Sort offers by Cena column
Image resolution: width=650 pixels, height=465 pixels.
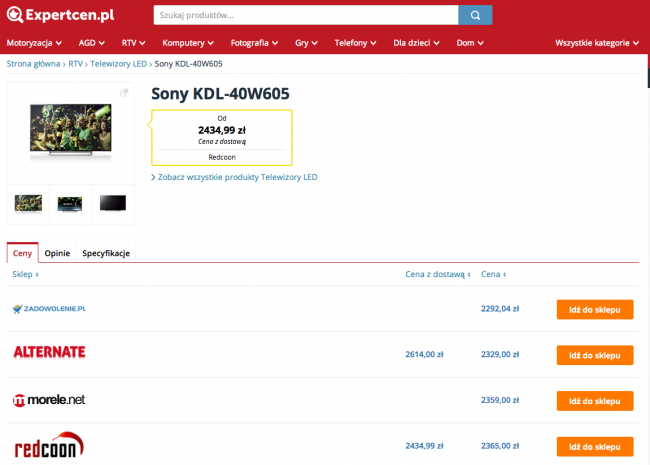(493, 274)
